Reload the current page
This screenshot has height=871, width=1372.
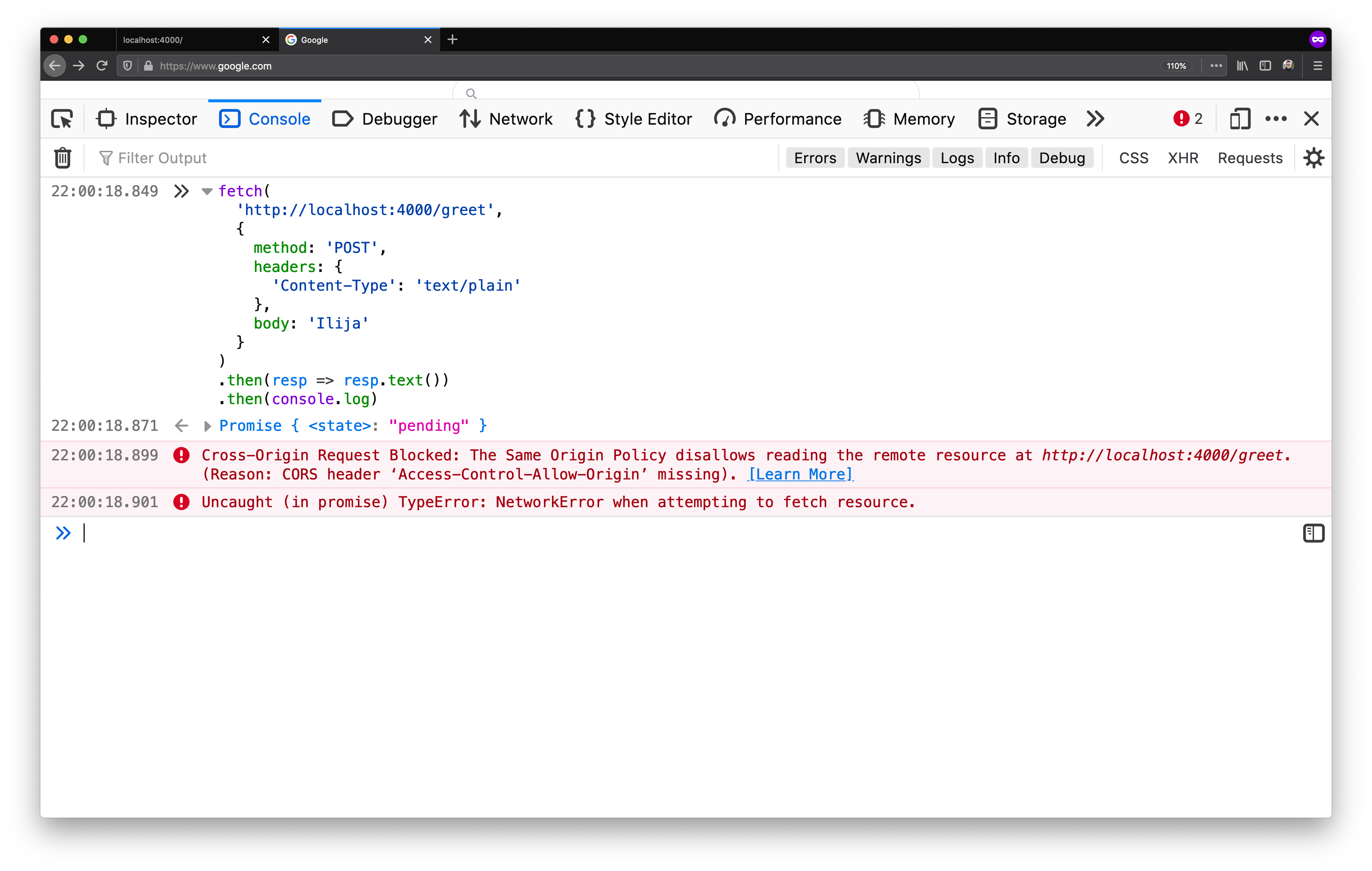[102, 66]
